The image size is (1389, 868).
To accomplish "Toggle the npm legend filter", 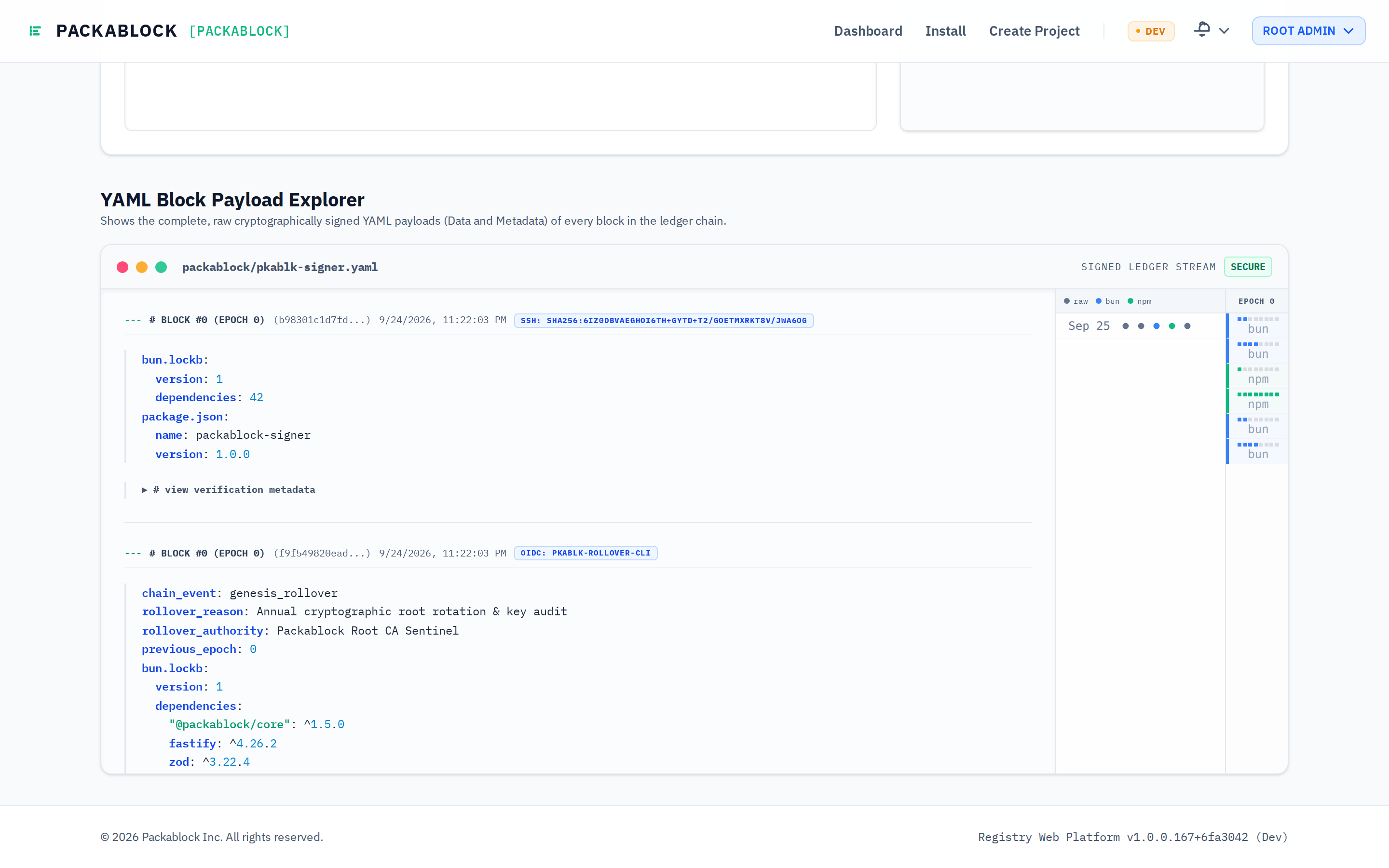I will (x=1140, y=301).
